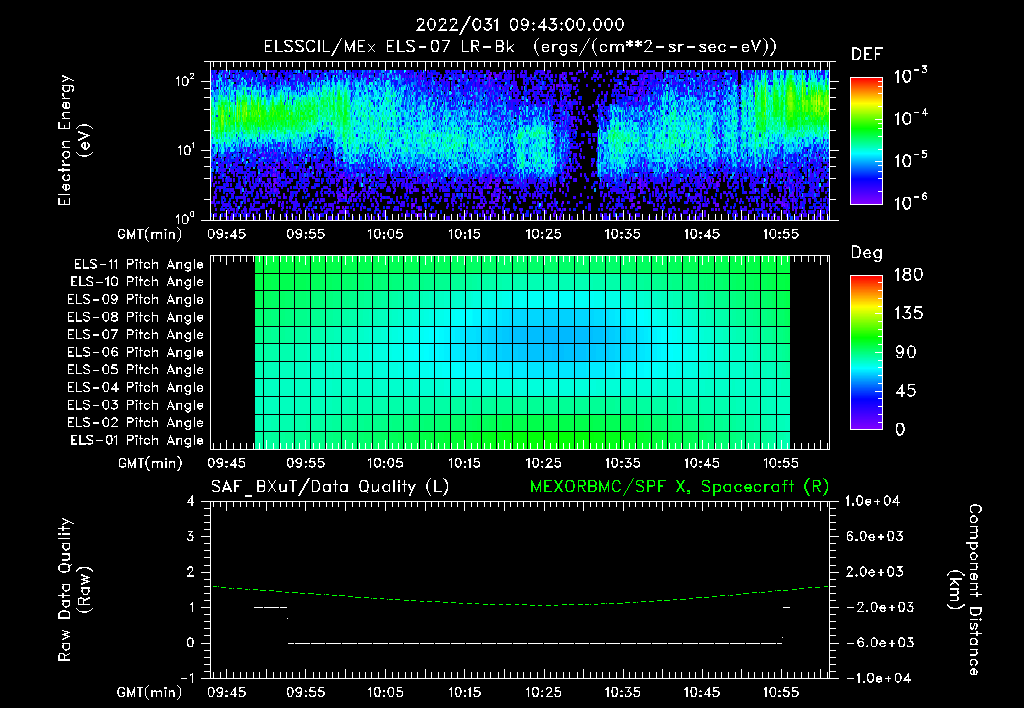1024x708 pixels.
Task: Click the 1.0e+04 distance tick label
Action: pyautogui.click(x=872, y=501)
